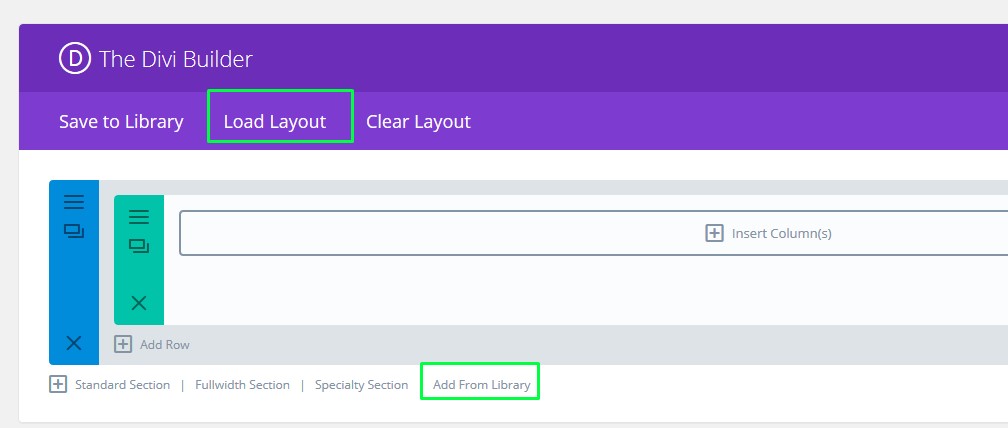Remove the green row with X
The image size is (1008, 428).
(139, 303)
